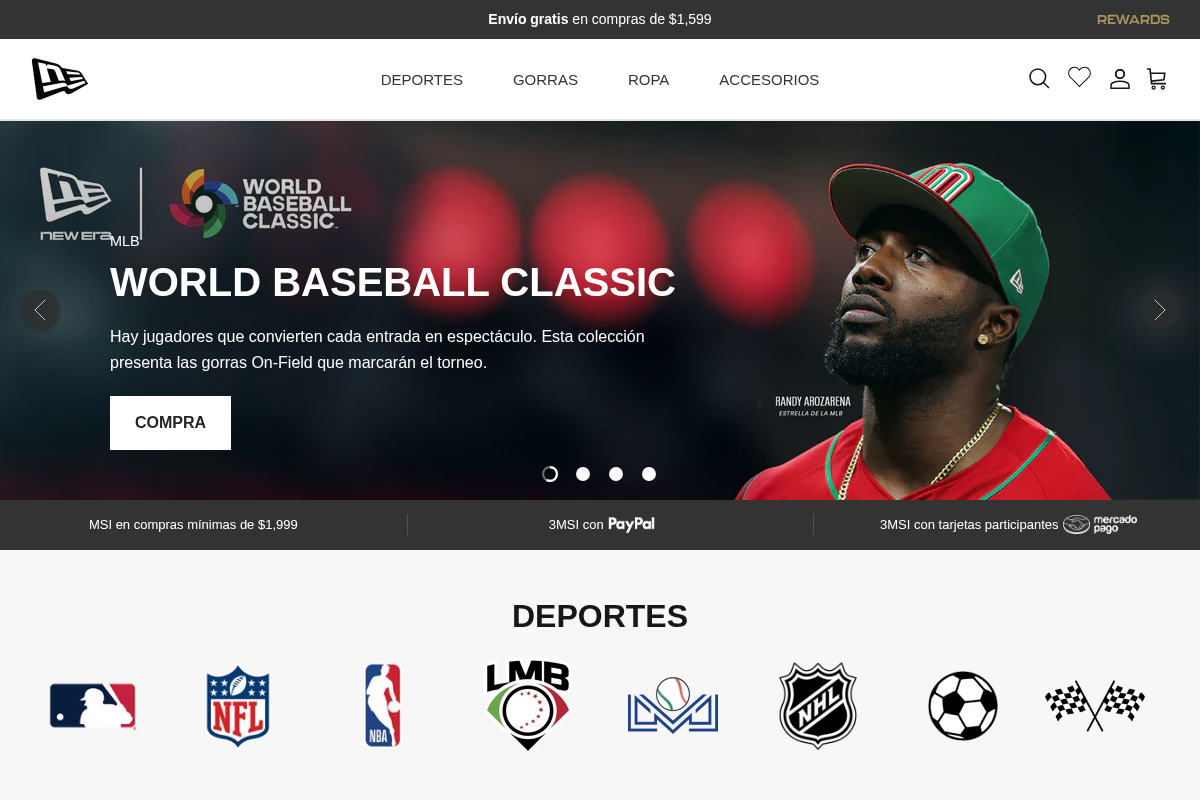Select the fourth carousel indicator dot
The width and height of the screenshot is (1200, 800).
tap(649, 474)
